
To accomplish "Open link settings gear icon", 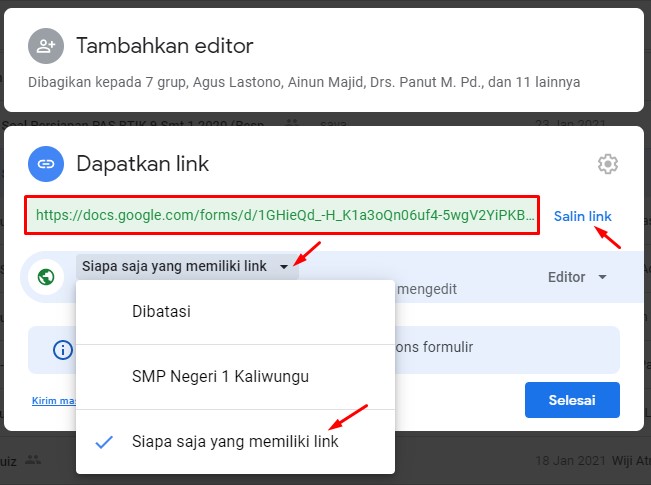I will 607,164.
